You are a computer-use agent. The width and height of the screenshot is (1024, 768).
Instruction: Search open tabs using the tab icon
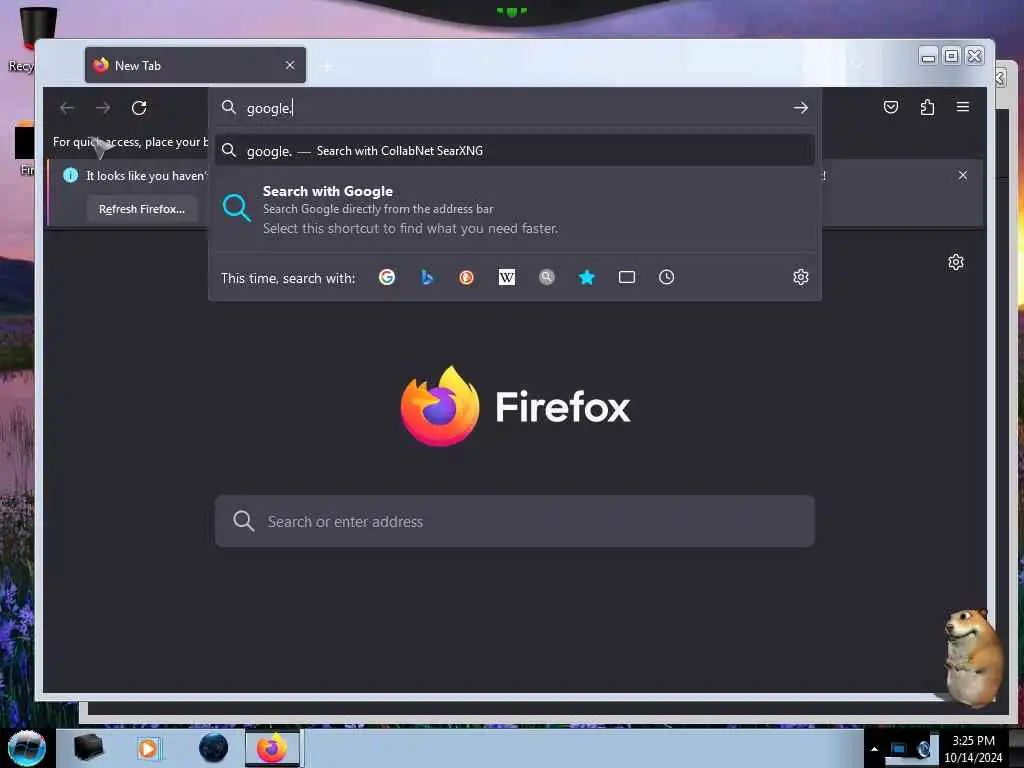tap(627, 278)
